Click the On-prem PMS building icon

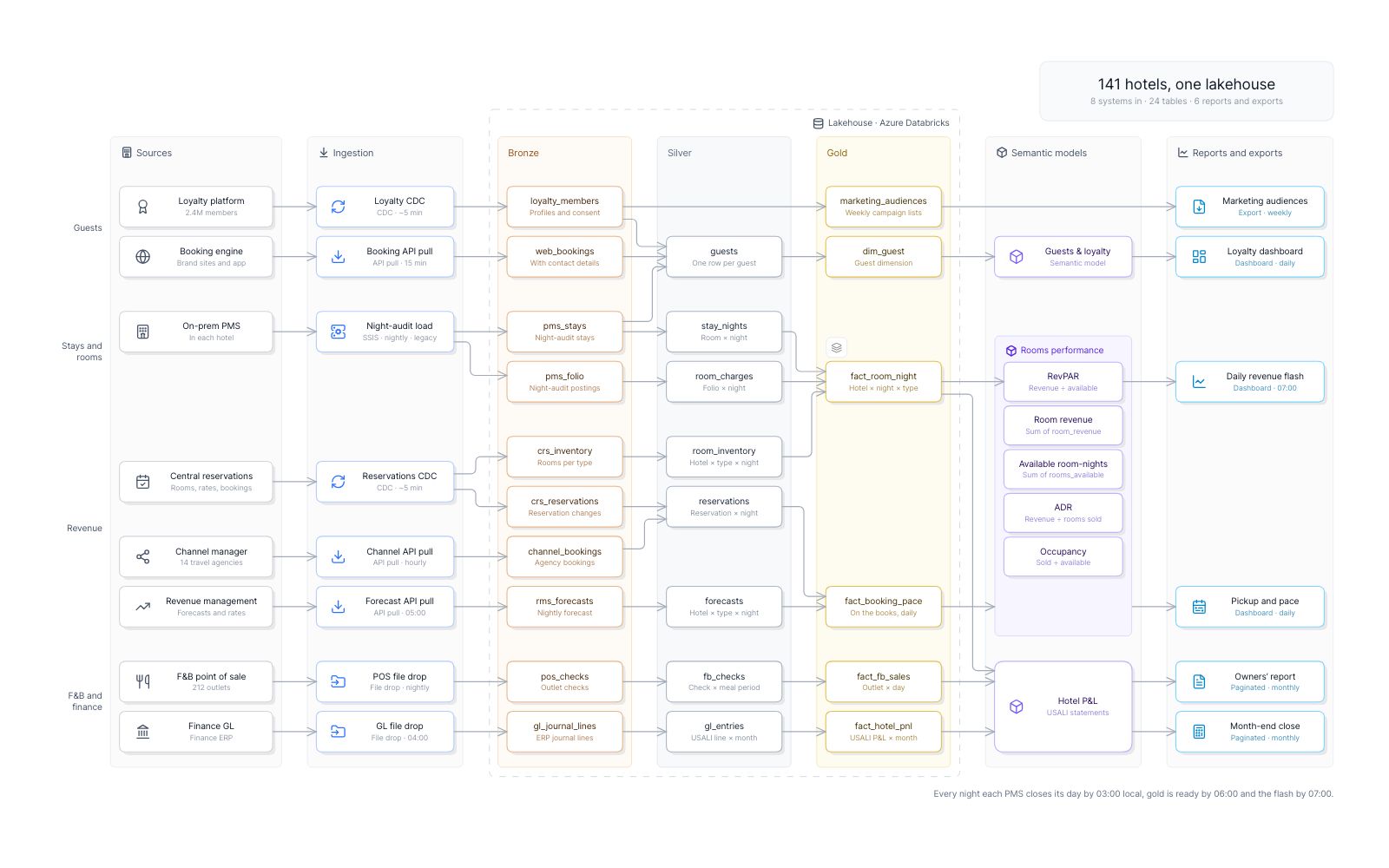(143, 332)
